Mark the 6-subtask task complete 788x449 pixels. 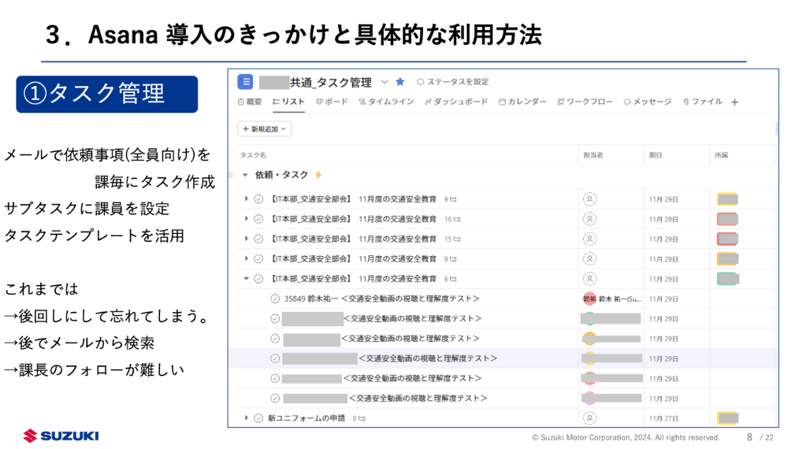(258, 279)
